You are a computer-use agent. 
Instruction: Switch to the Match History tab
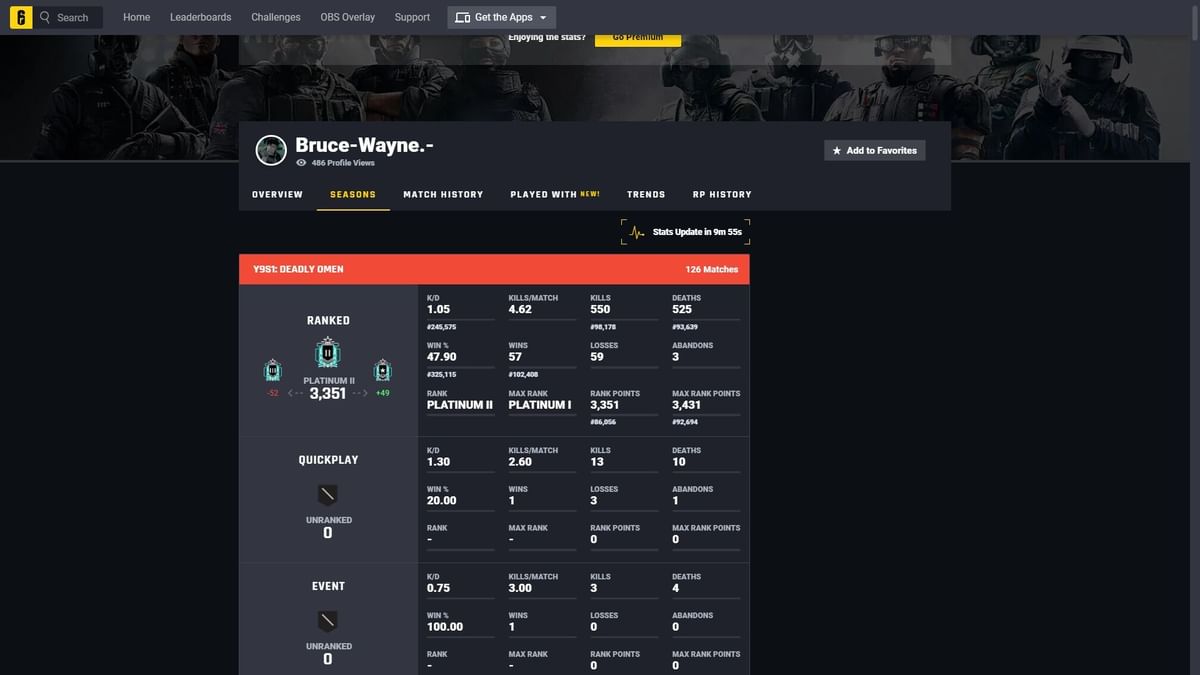443,194
